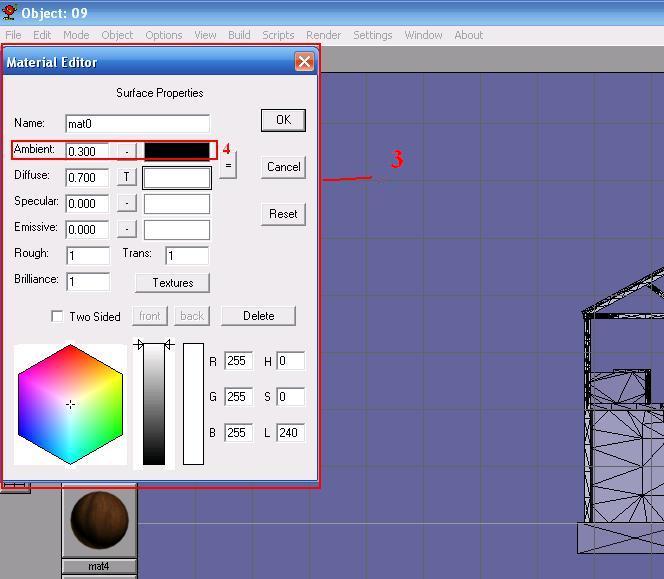The height and width of the screenshot is (579, 664).
Task: Click the Diffuse value field
Action: tap(87, 177)
